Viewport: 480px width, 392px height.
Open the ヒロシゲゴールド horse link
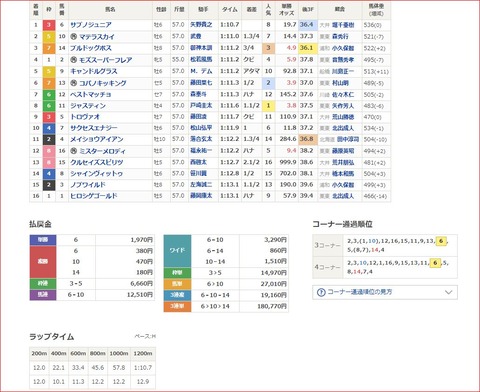click(x=94, y=196)
